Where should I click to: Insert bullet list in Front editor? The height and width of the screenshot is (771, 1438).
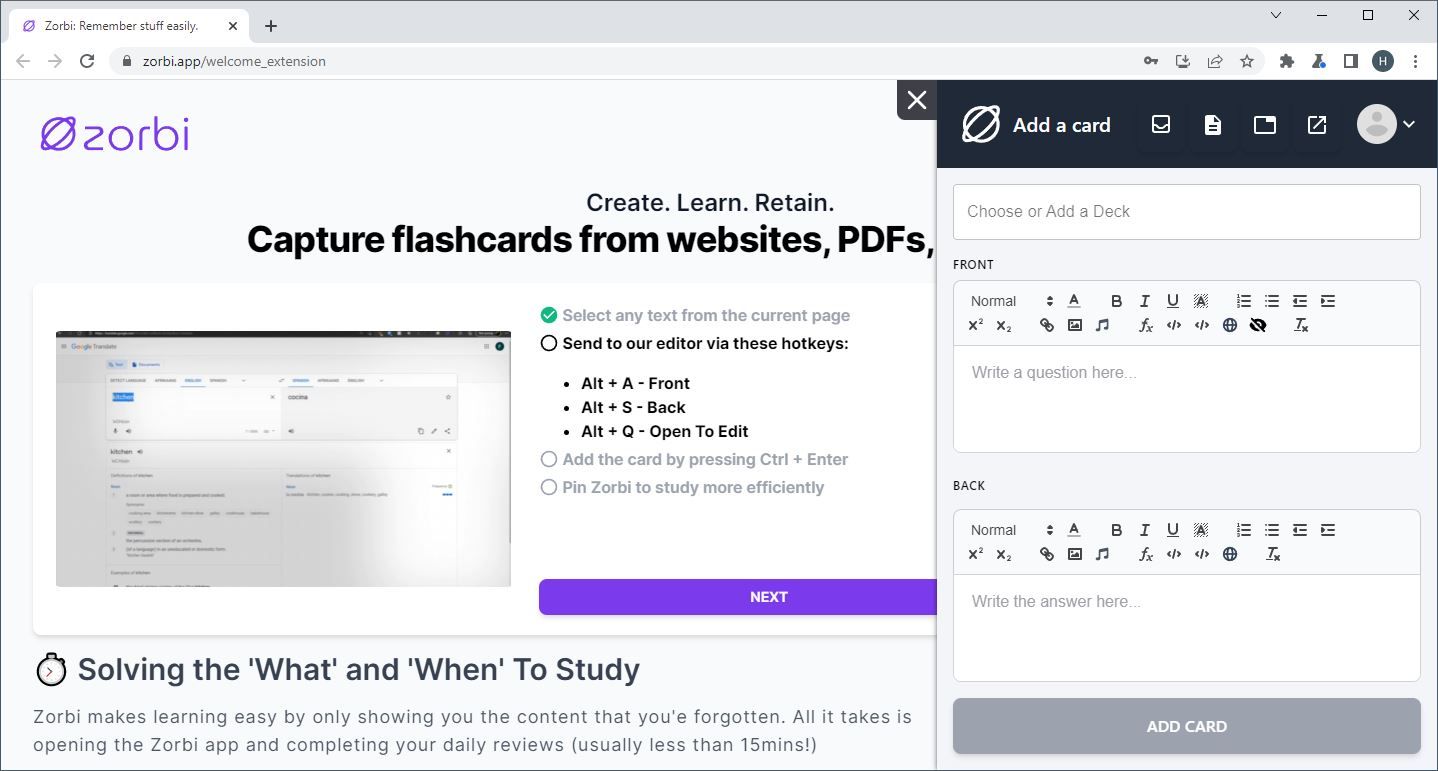pos(1272,301)
